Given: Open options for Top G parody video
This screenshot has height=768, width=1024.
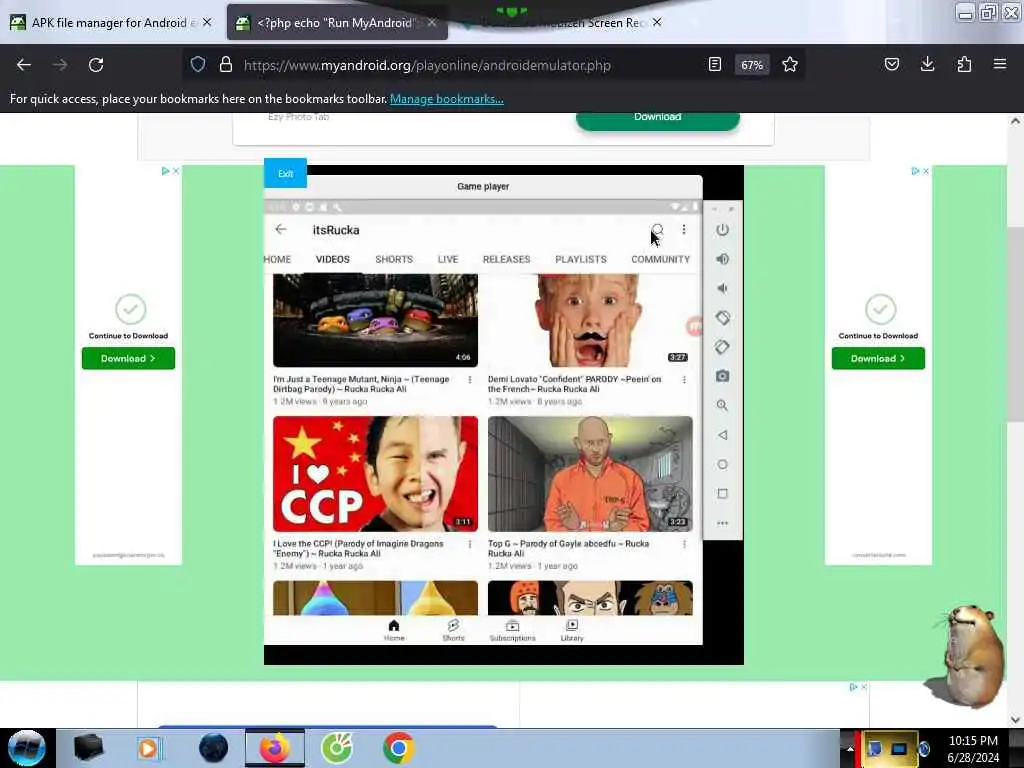Looking at the screenshot, I should click(x=684, y=544).
